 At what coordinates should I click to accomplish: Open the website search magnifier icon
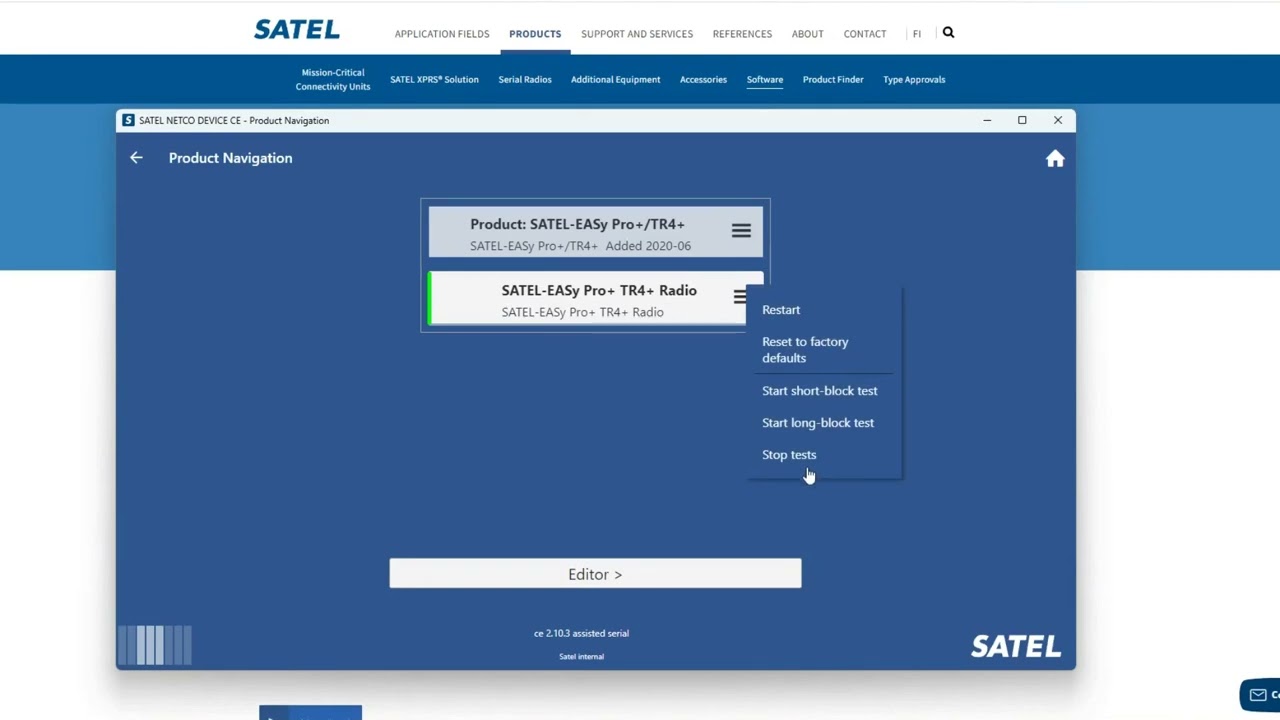tap(948, 33)
